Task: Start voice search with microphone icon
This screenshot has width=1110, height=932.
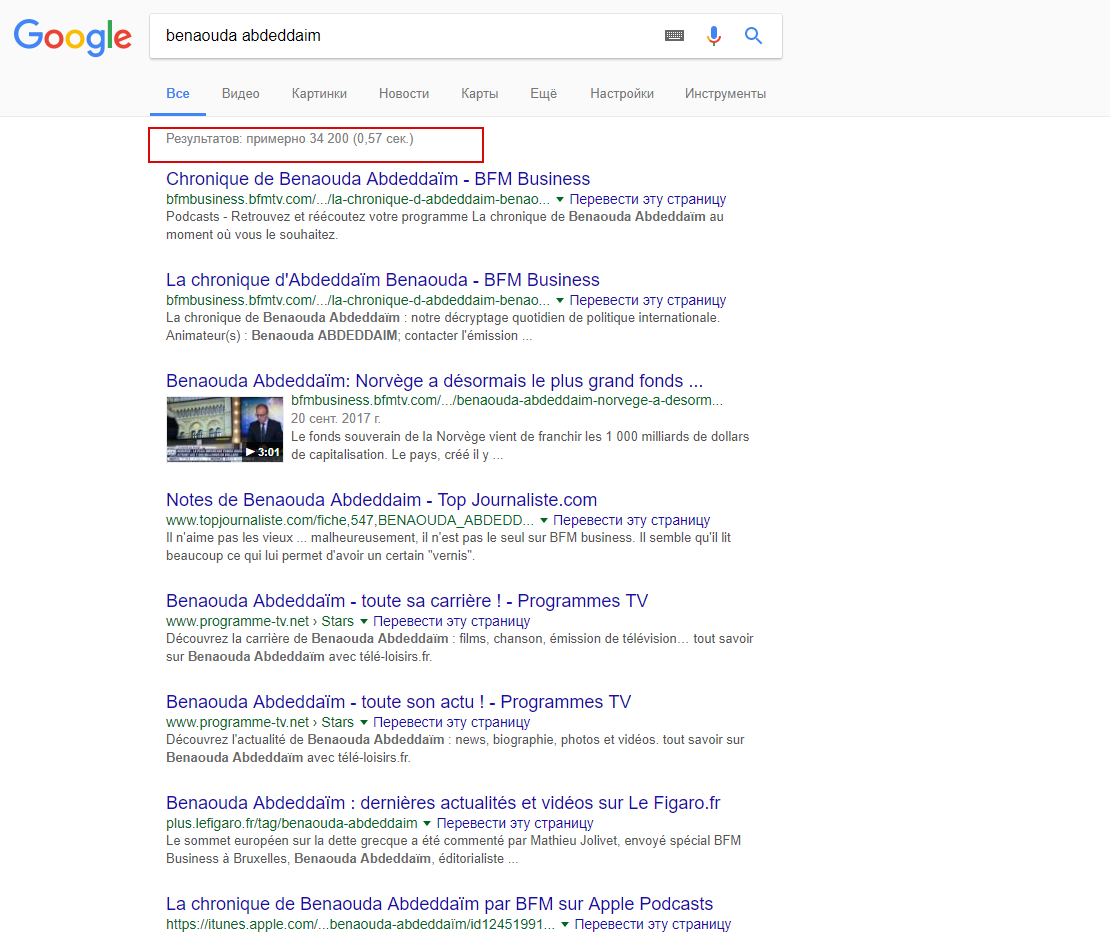Action: [x=714, y=35]
